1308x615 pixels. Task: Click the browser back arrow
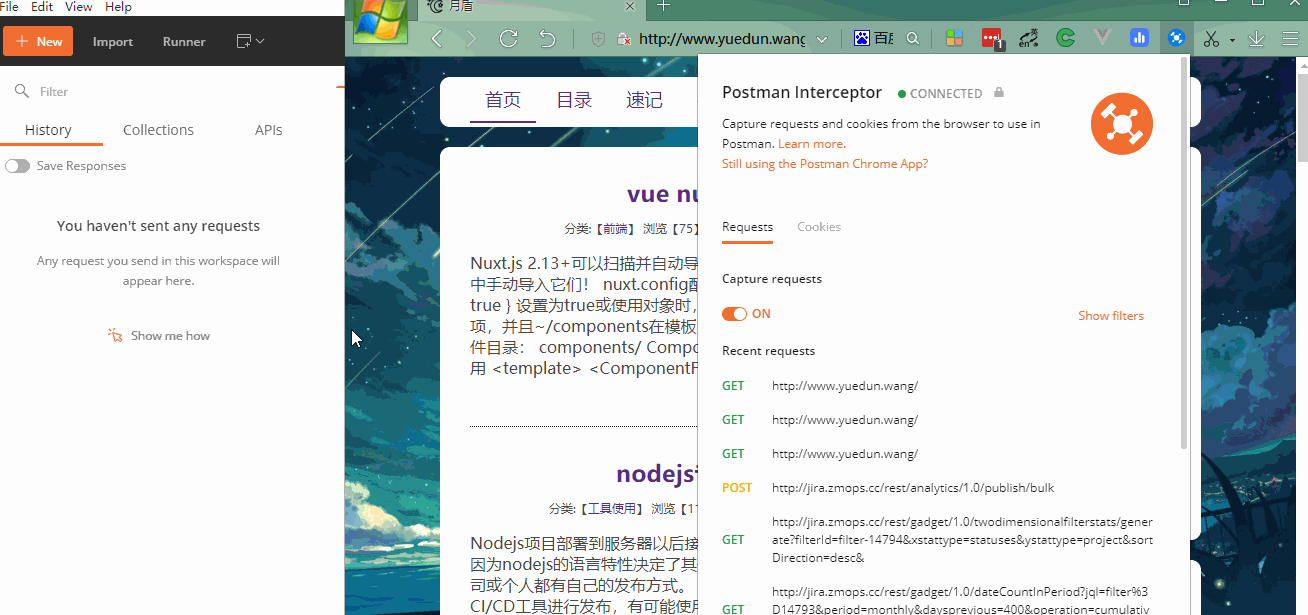(x=437, y=39)
